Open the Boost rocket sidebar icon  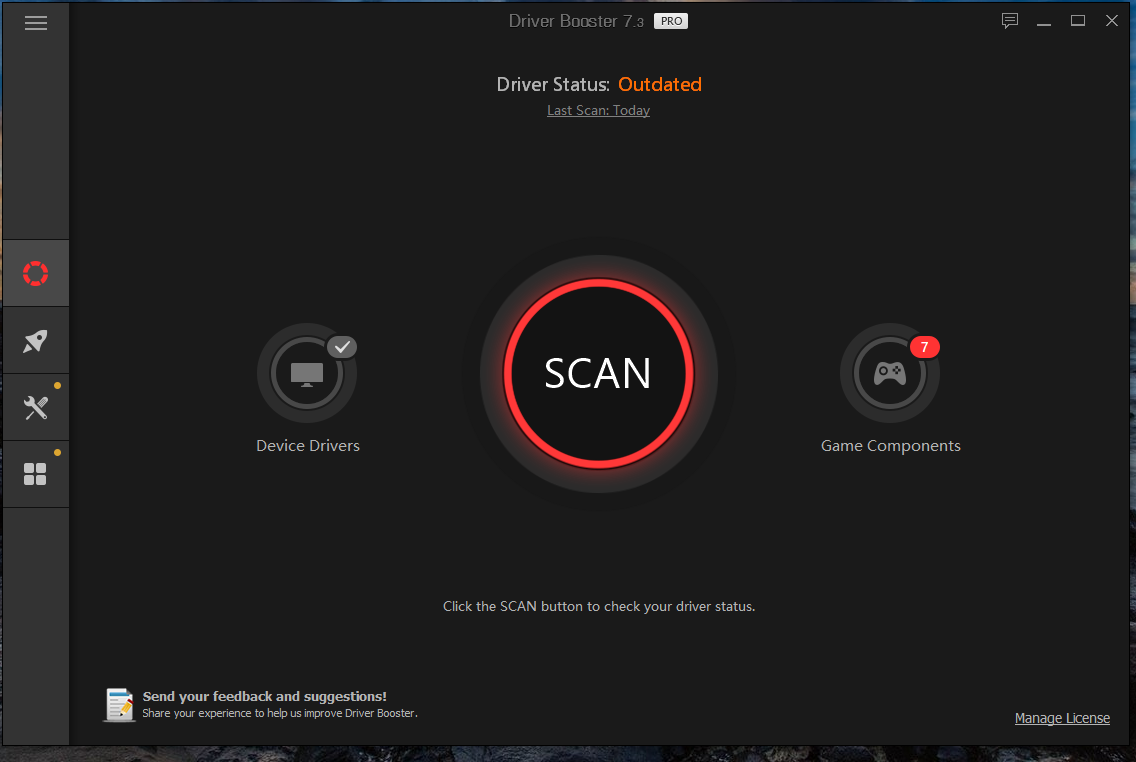36,340
